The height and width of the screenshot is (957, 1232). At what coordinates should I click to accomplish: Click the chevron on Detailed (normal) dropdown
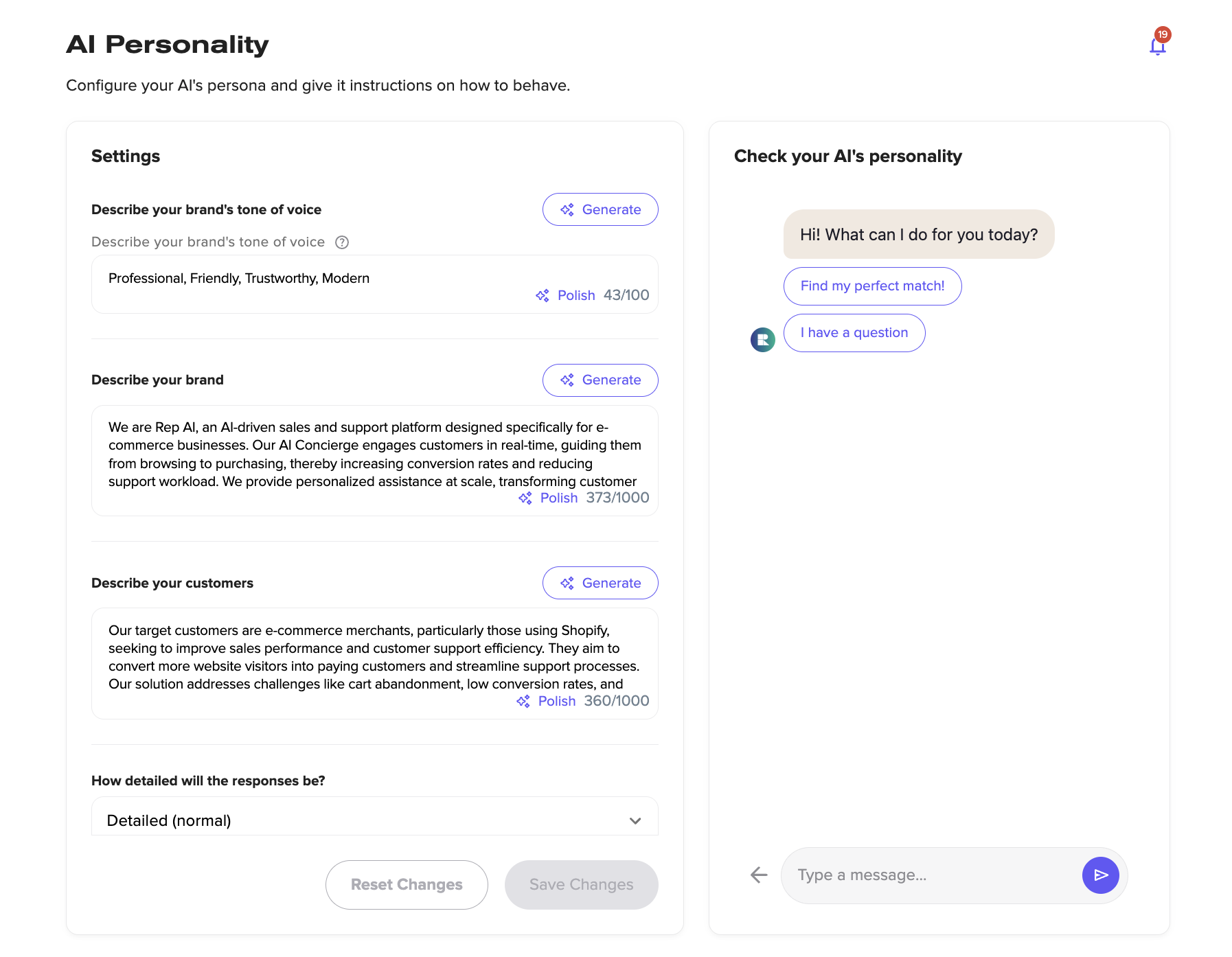(x=635, y=821)
